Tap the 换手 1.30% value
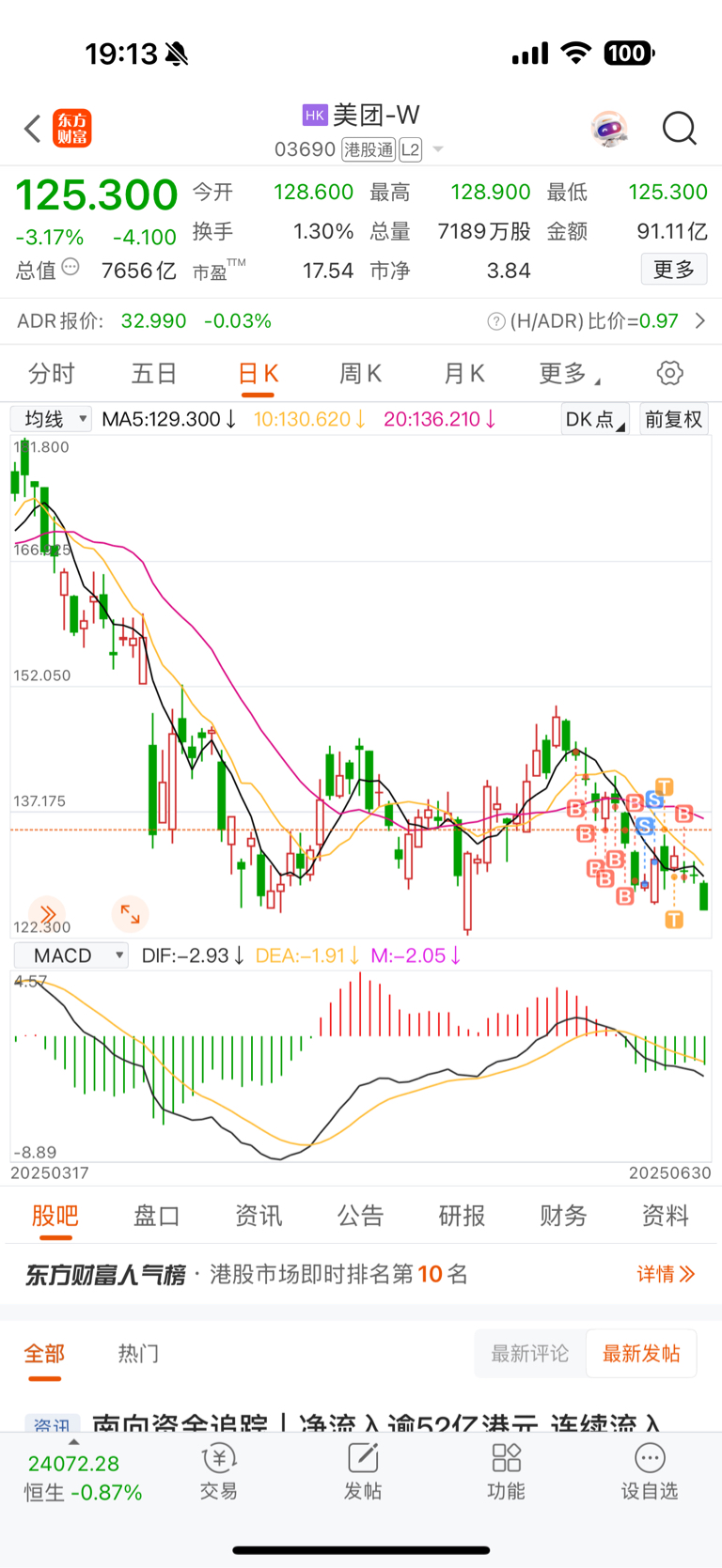722x1568 pixels. (323, 231)
